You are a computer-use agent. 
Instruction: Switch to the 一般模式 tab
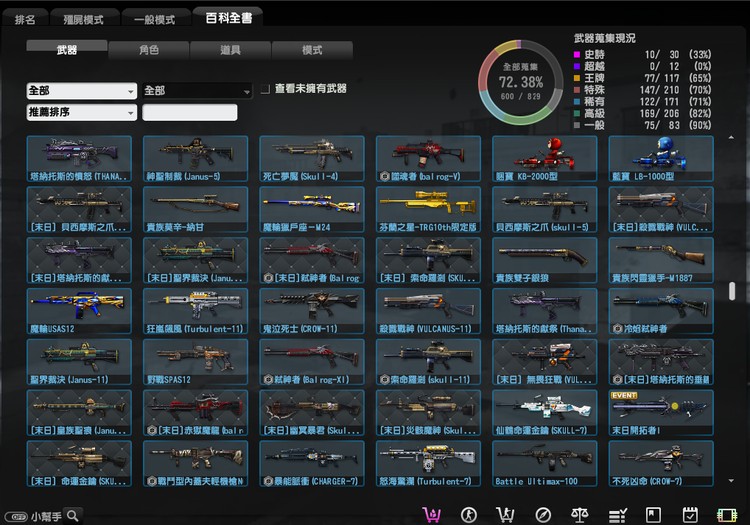click(154, 20)
